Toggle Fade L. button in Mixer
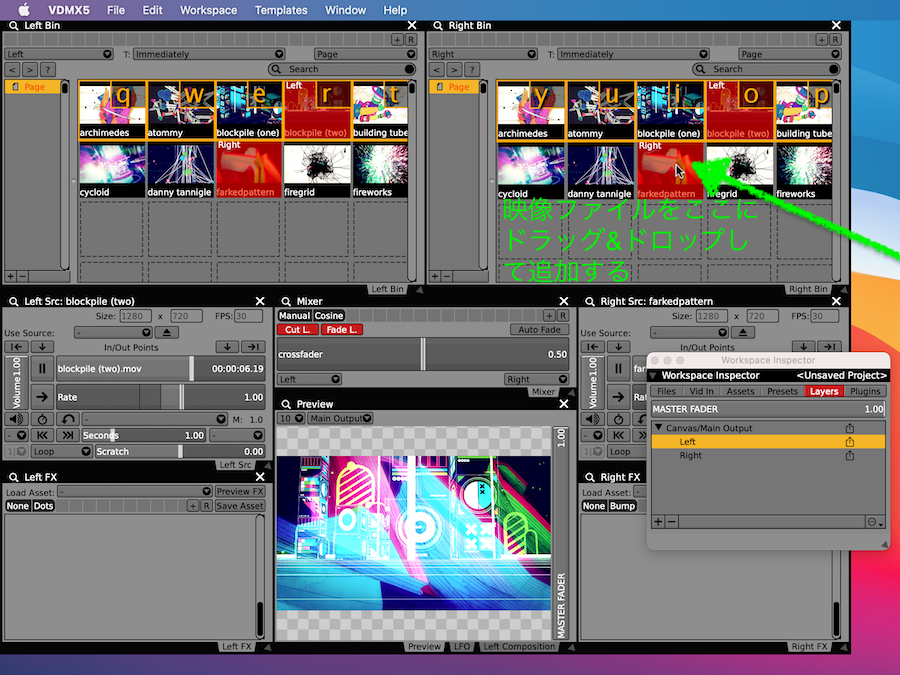 point(342,329)
